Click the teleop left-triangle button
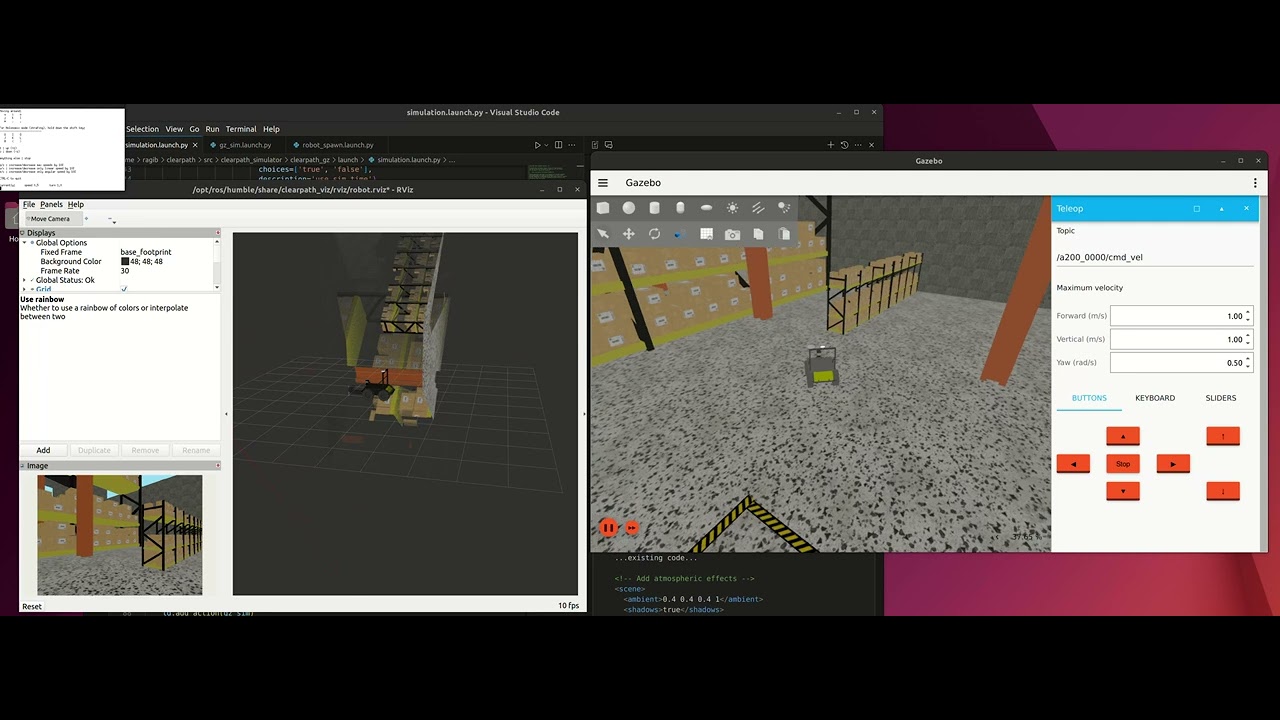This screenshot has width=1280, height=720. 1073,463
